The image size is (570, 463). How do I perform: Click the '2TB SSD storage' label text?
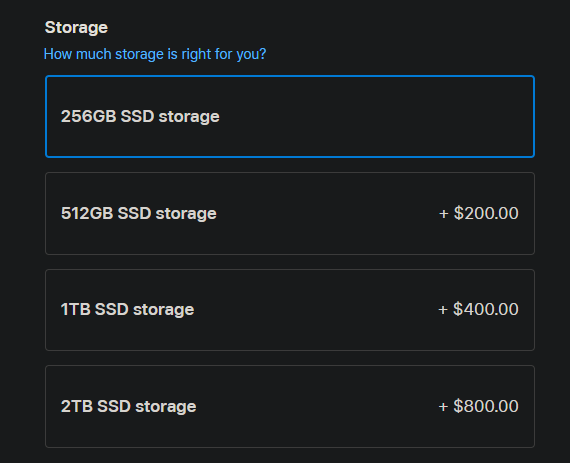point(128,406)
